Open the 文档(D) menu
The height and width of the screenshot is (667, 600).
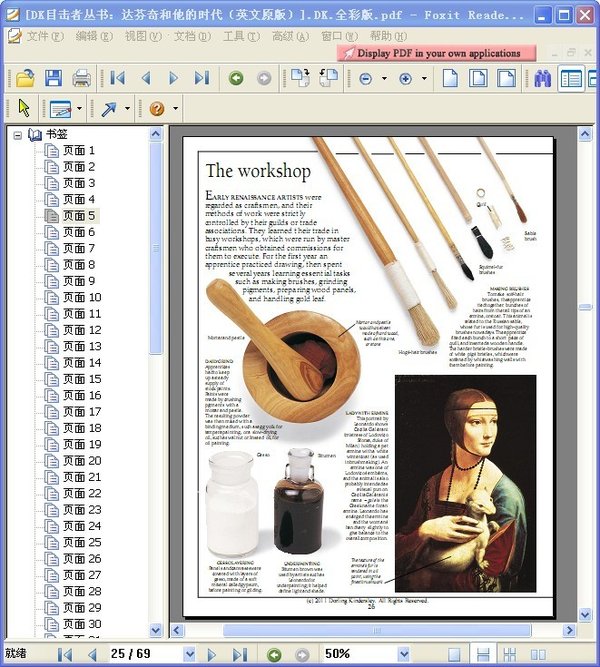tap(192, 37)
